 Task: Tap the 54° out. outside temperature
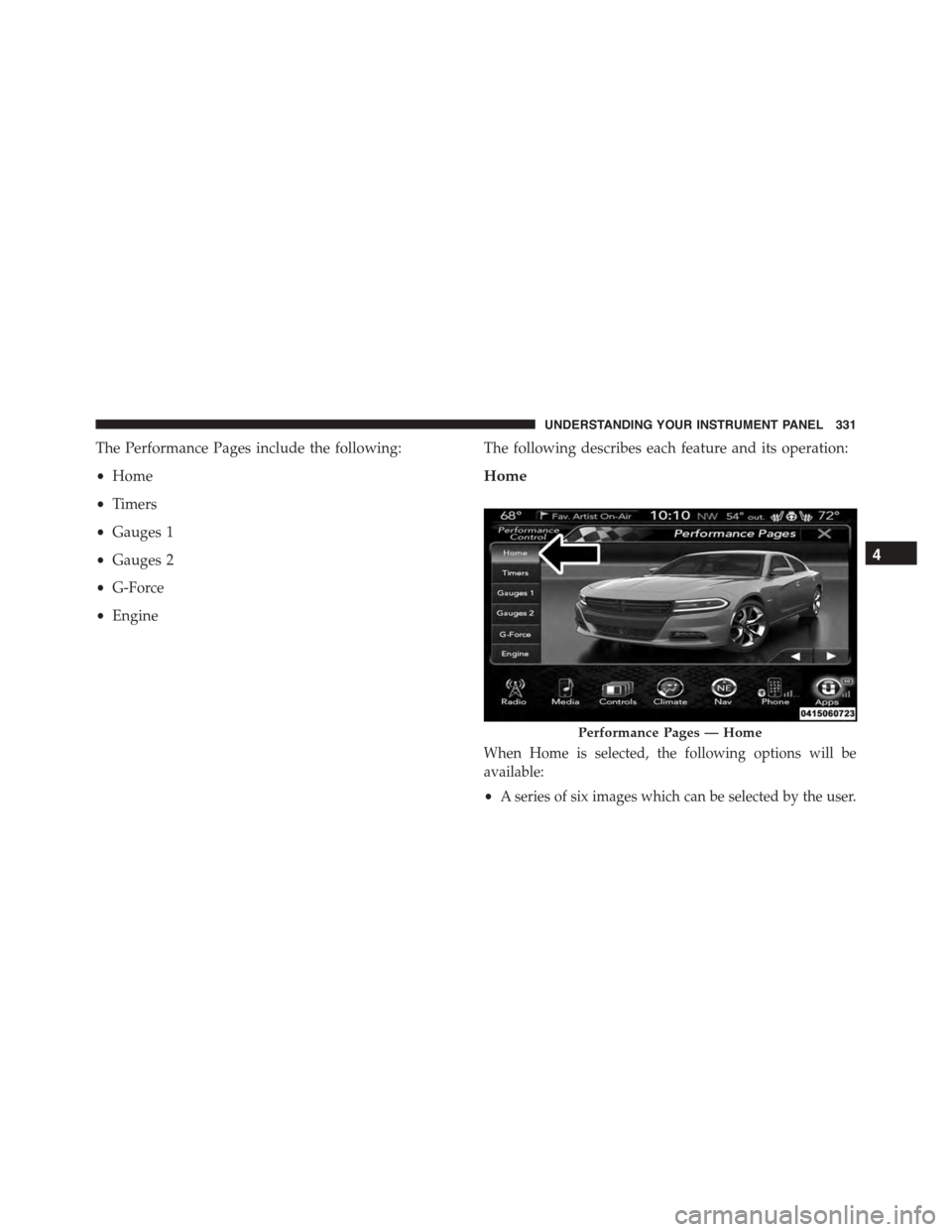pos(748,516)
